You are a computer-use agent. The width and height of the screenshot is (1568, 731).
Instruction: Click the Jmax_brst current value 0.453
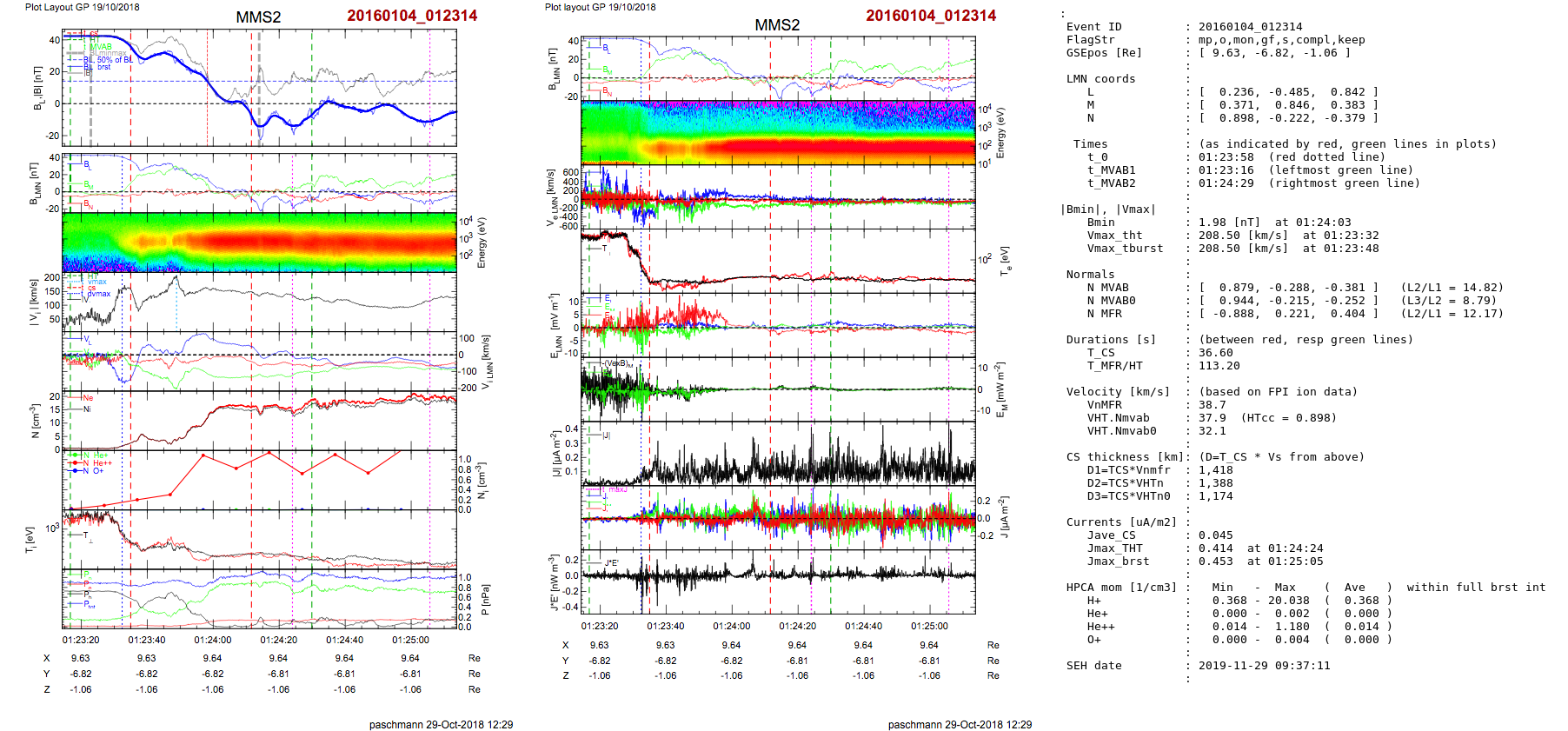pyautogui.click(x=1215, y=562)
